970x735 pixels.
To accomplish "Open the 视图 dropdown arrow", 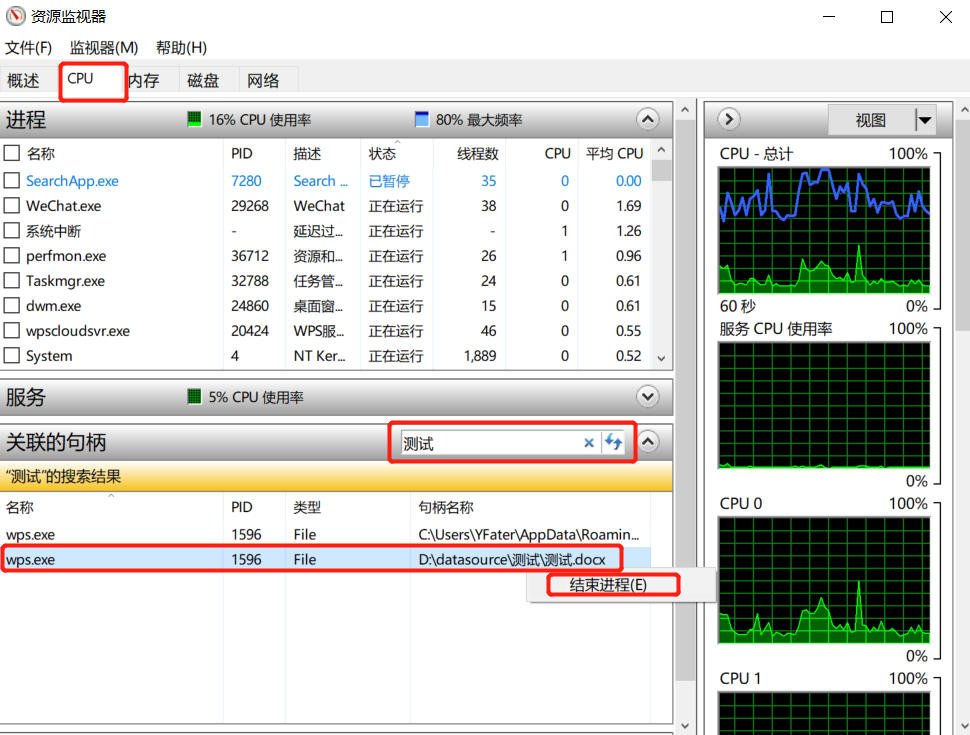I will coord(925,119).
